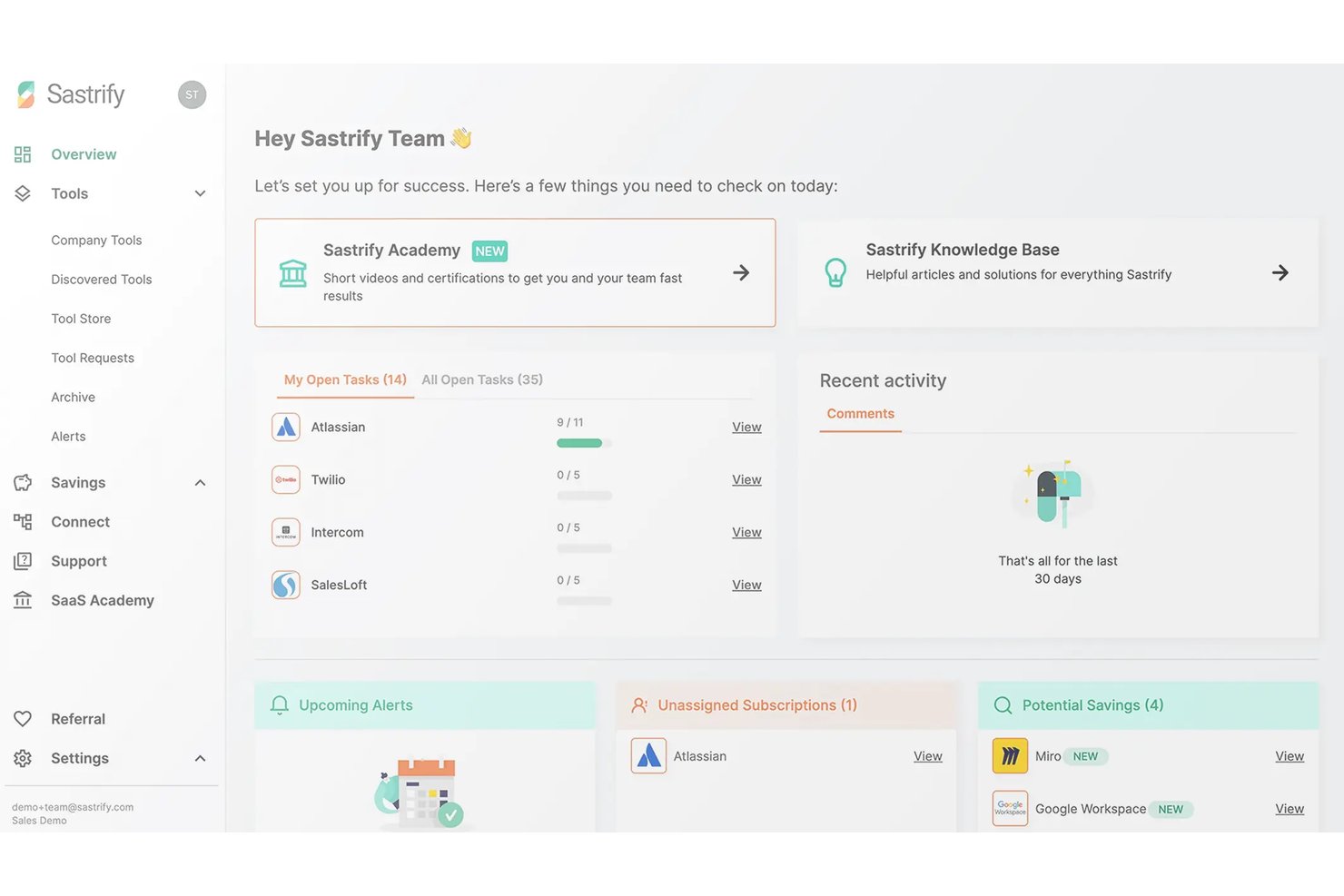Screen dimensions: 1344x896
Task: Click the Savings piggy bank icon
Action: [23, 483]
